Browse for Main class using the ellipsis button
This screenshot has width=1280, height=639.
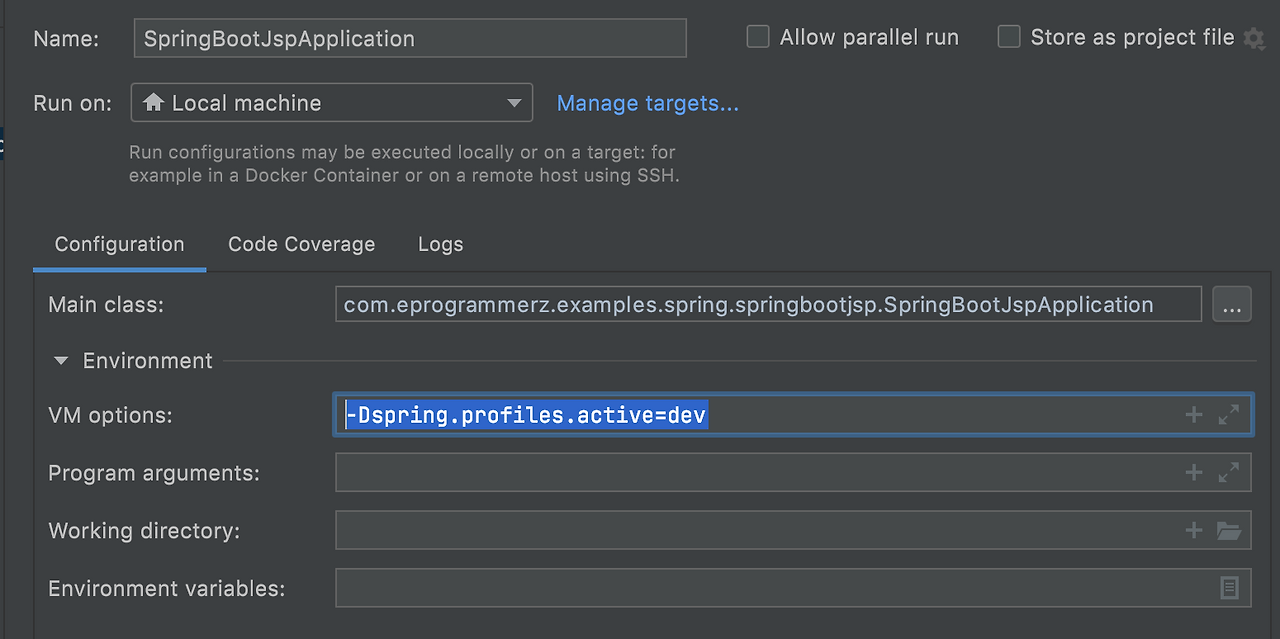[x=1232, y=304]
